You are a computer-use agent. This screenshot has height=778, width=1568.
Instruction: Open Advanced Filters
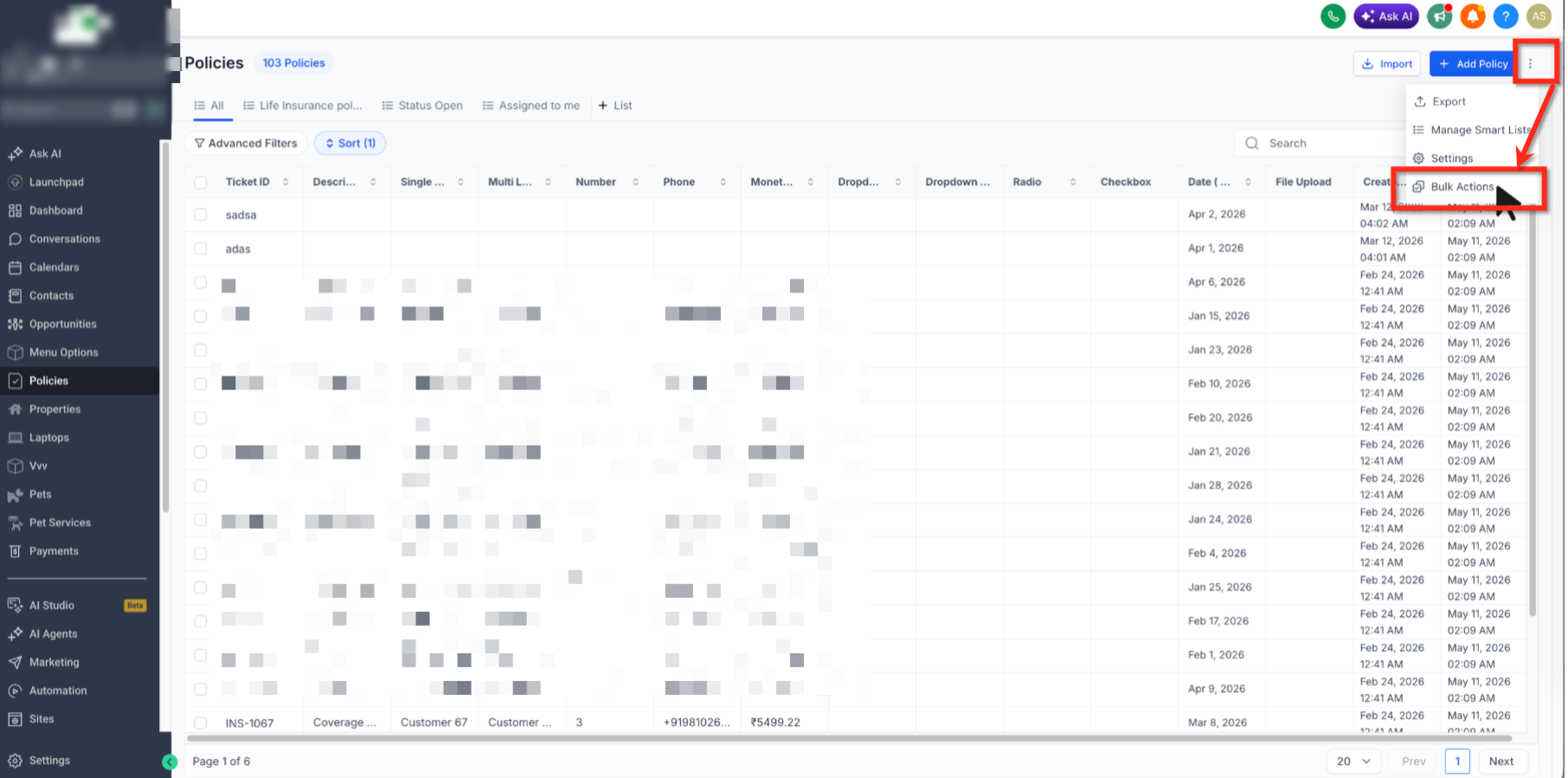click(x=246, y=143)
